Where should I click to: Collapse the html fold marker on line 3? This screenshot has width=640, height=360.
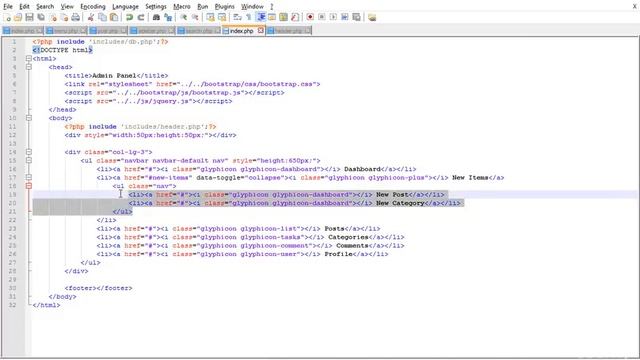(29, 58)
